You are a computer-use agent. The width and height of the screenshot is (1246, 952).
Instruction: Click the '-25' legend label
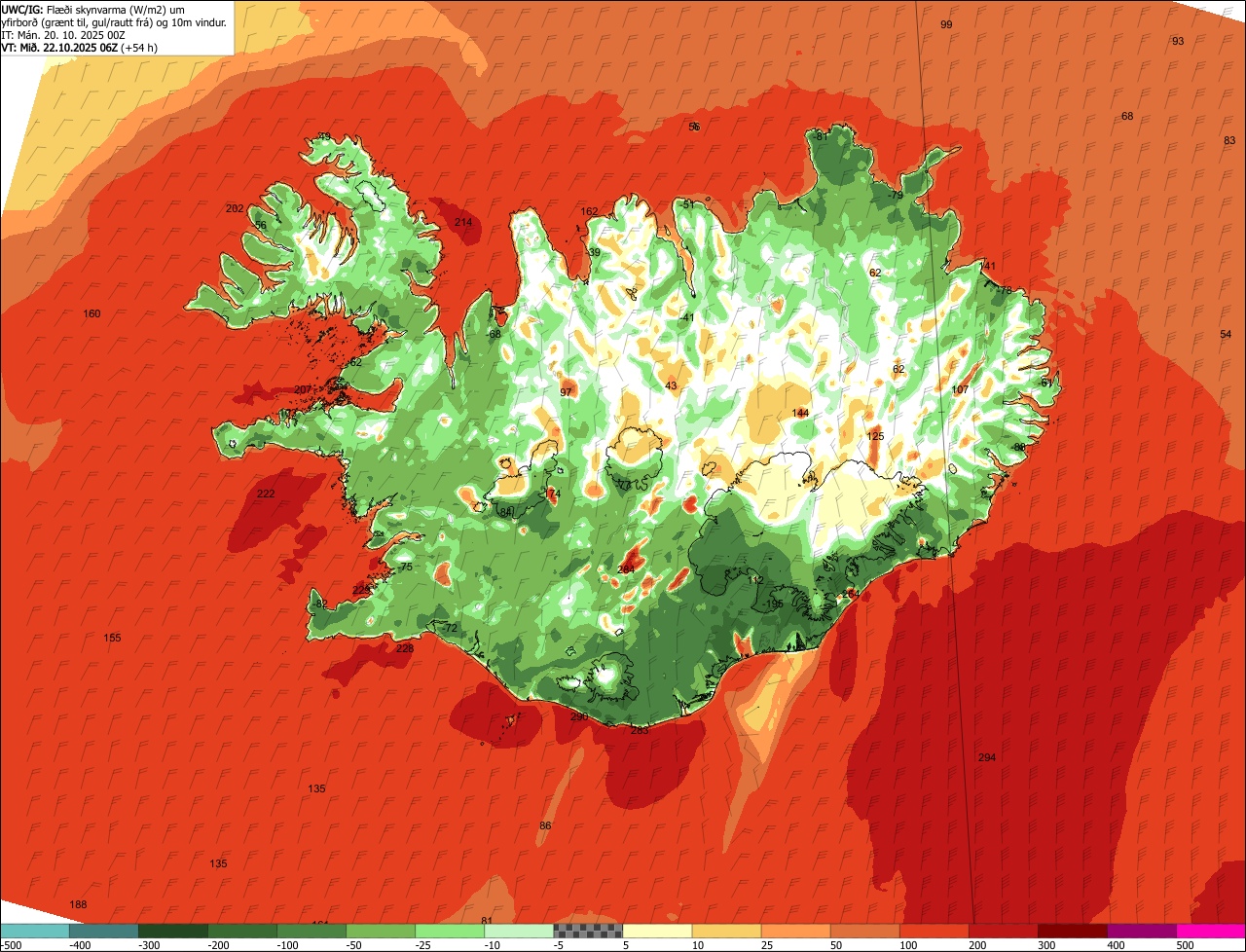point(425,945)
